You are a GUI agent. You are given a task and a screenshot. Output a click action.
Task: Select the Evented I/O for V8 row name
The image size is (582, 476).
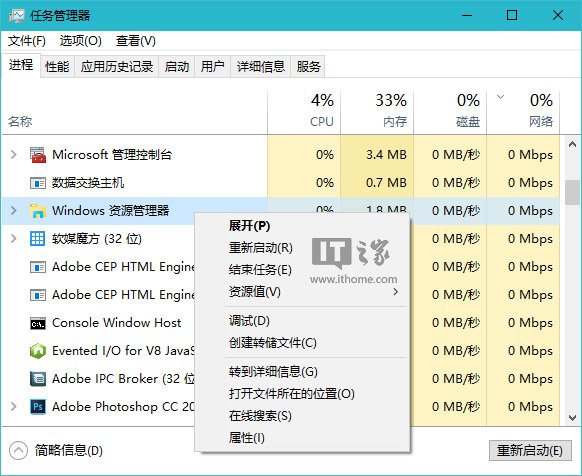[123, 351]
